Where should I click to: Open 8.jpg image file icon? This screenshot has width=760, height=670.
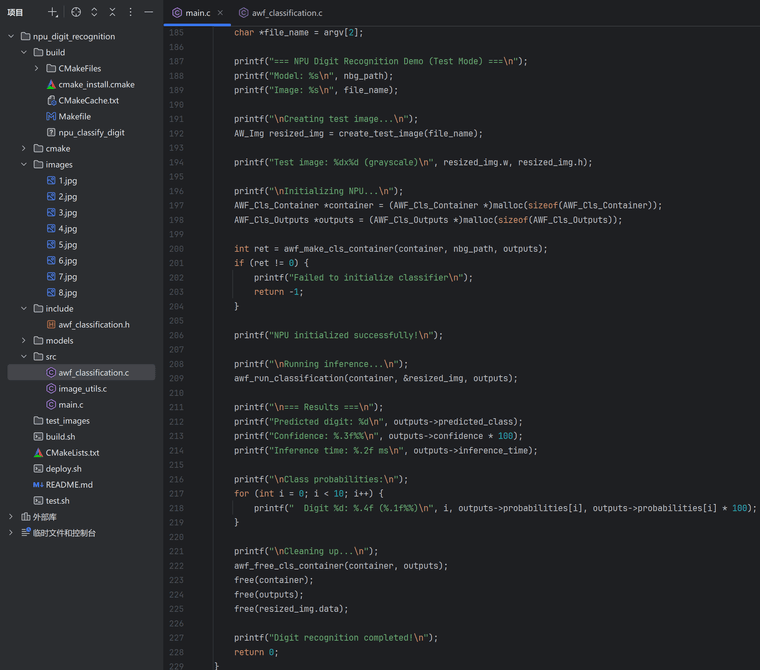click(51, 292)
